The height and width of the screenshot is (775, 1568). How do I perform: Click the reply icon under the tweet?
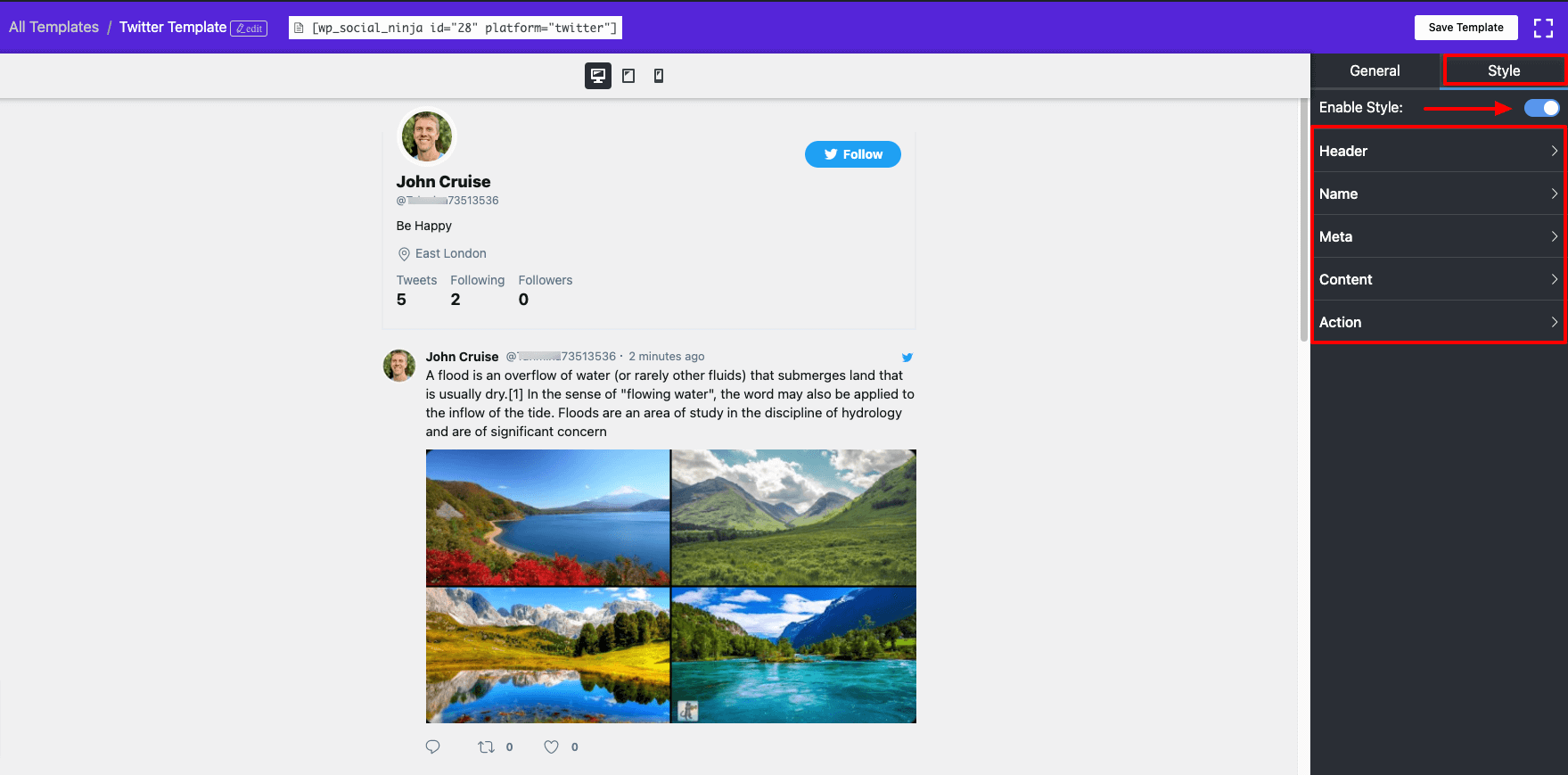pyautogui.click(x=433, y=746)
